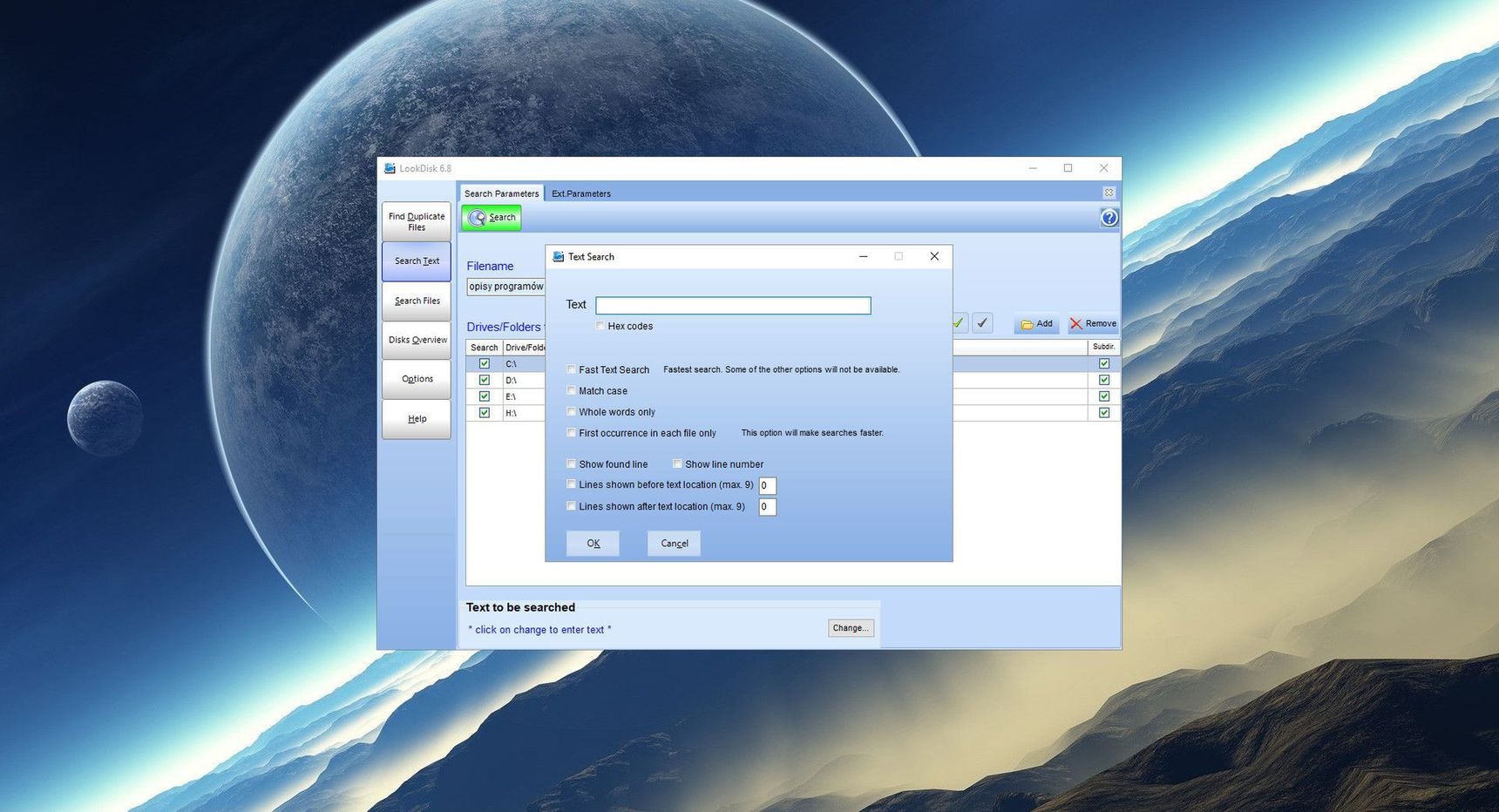
Task: Toggle the Subdir checkbox in the E:\ row
Action: 1104,396
